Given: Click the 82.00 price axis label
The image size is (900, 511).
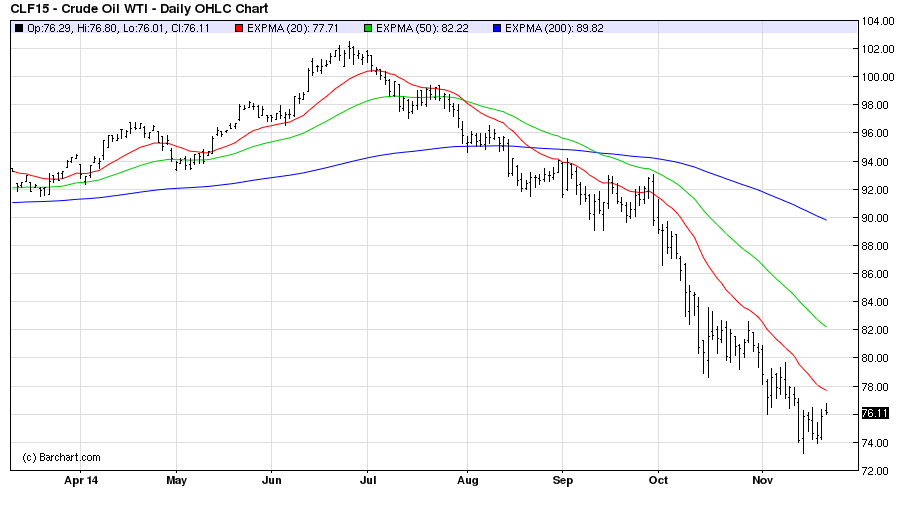Looking at the screenshot, I should [876, 330].
